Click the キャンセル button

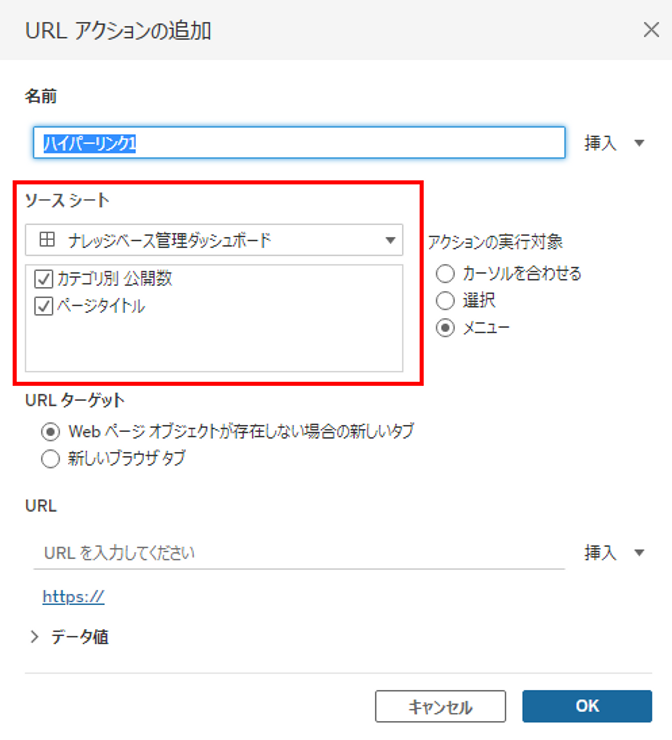click(x=440, y=706)
